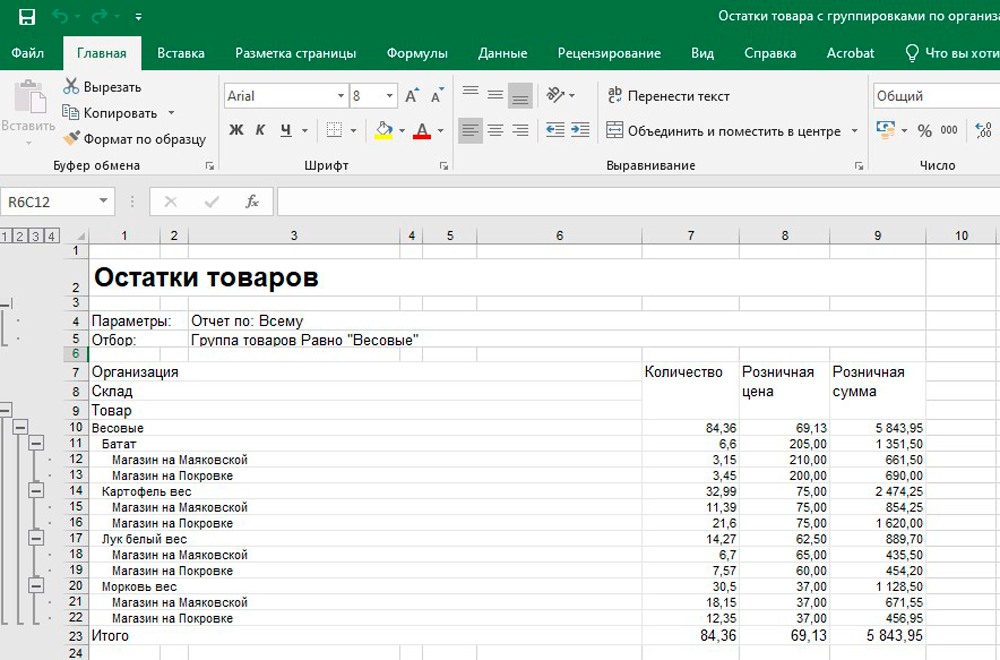Open the Вставка ribbon tab
1000x660 pixels.
181,53
